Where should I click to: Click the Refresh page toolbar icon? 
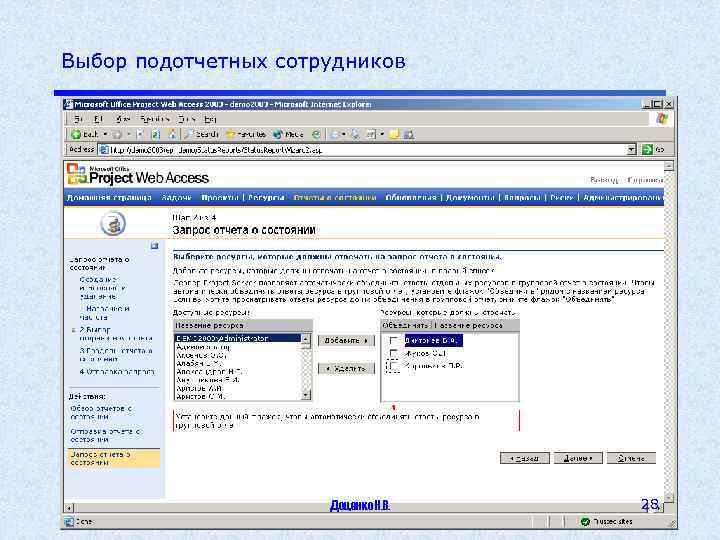tap(156, 134)
